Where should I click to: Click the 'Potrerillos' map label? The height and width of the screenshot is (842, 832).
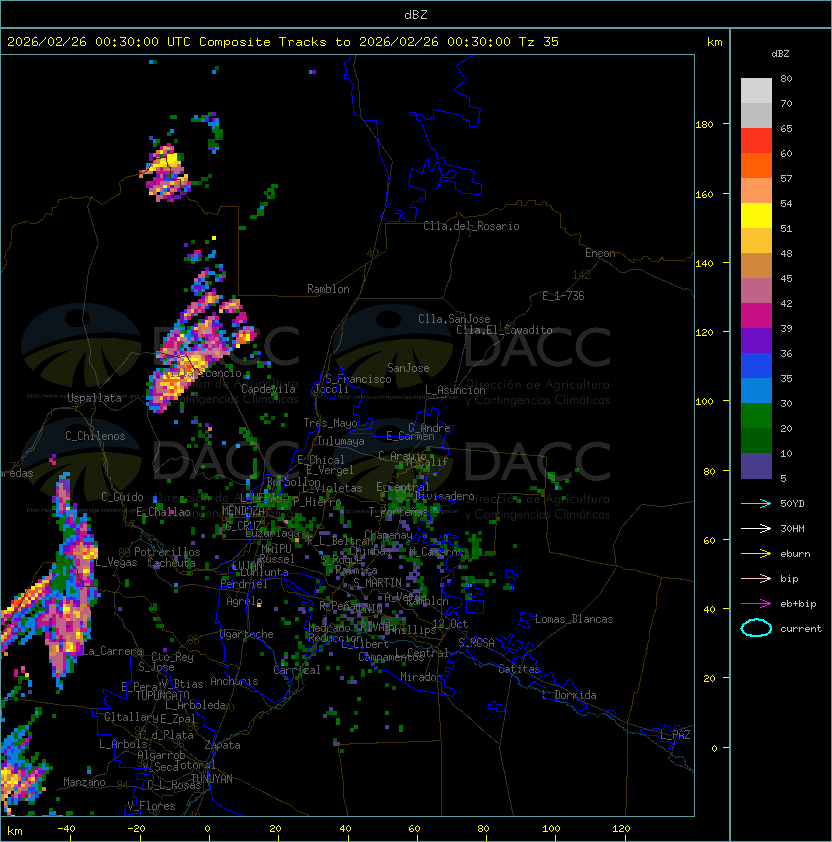point(167,552)
